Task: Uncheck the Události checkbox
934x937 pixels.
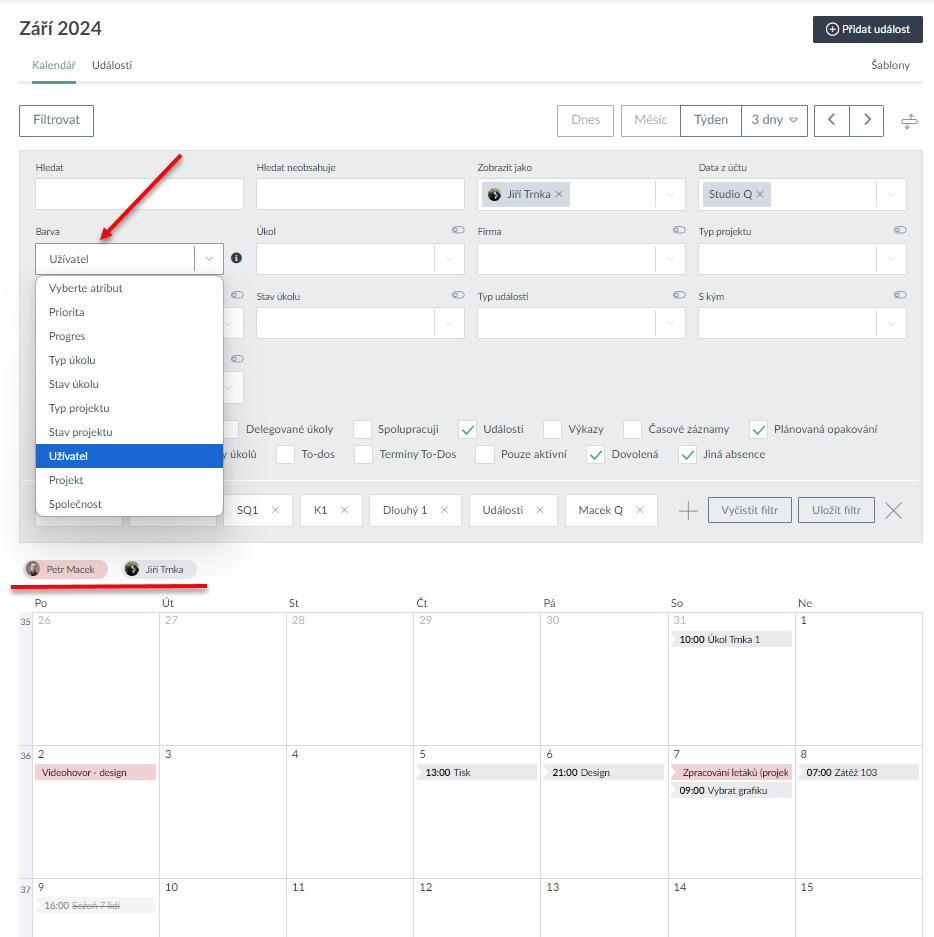Action: 468,429
